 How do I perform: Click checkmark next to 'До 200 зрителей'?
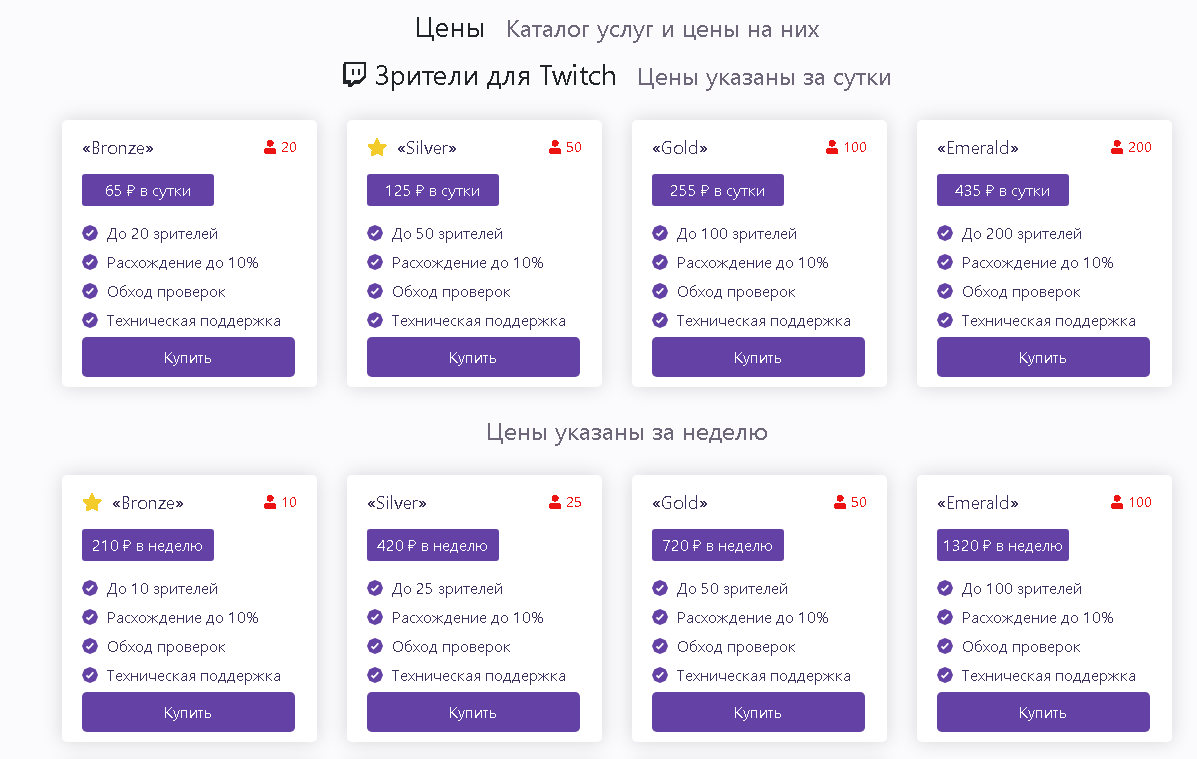[x=945, y=233]
